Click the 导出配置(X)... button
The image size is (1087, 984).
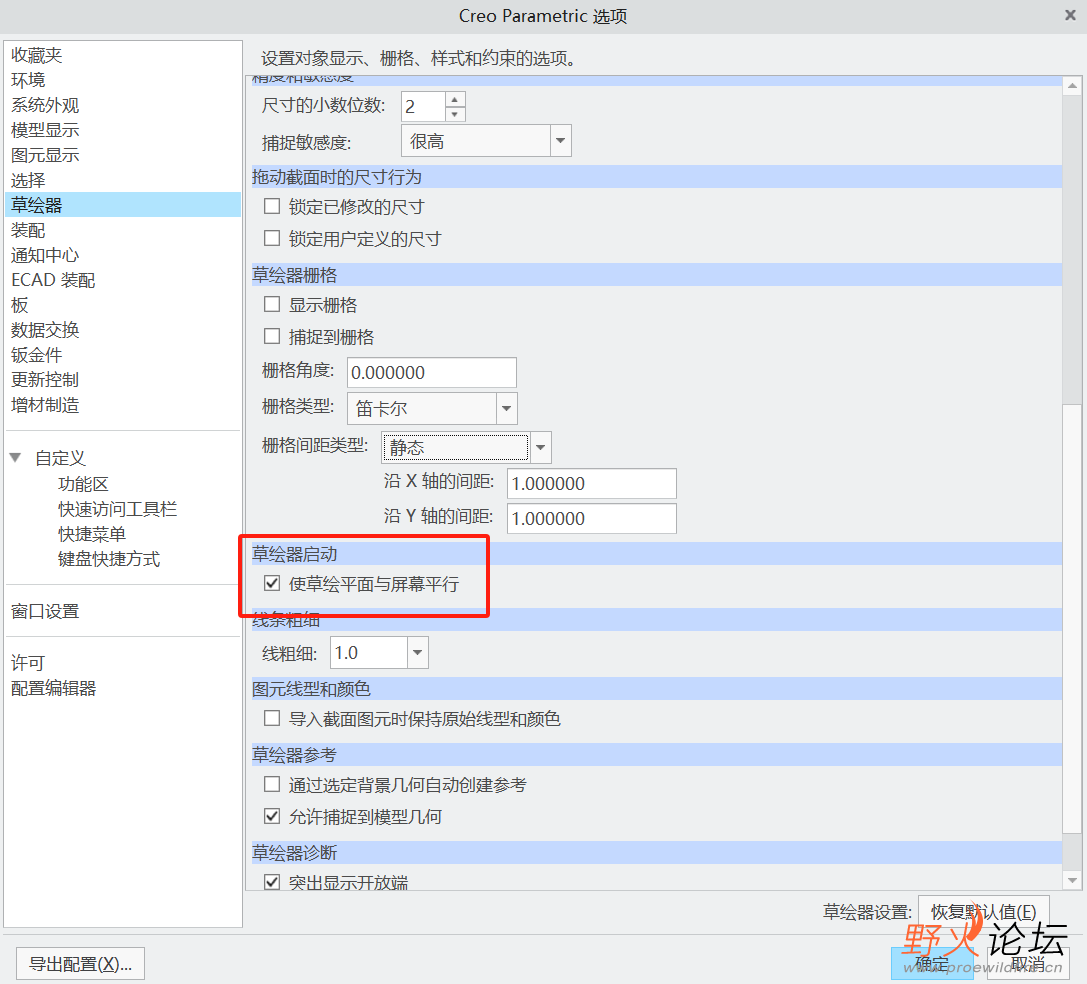point(80,964)
